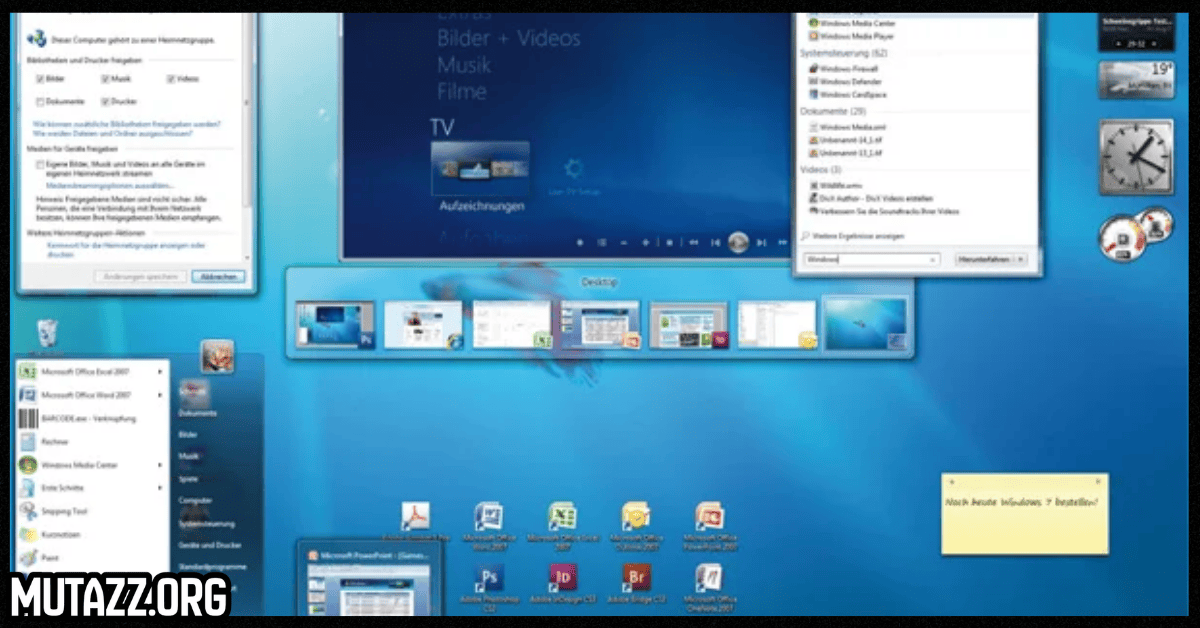Screen dimensions: 1200x628
Task: Launch Adobe InDesign from the desktop
Action: pyautogui.click(x=562, y=578)
